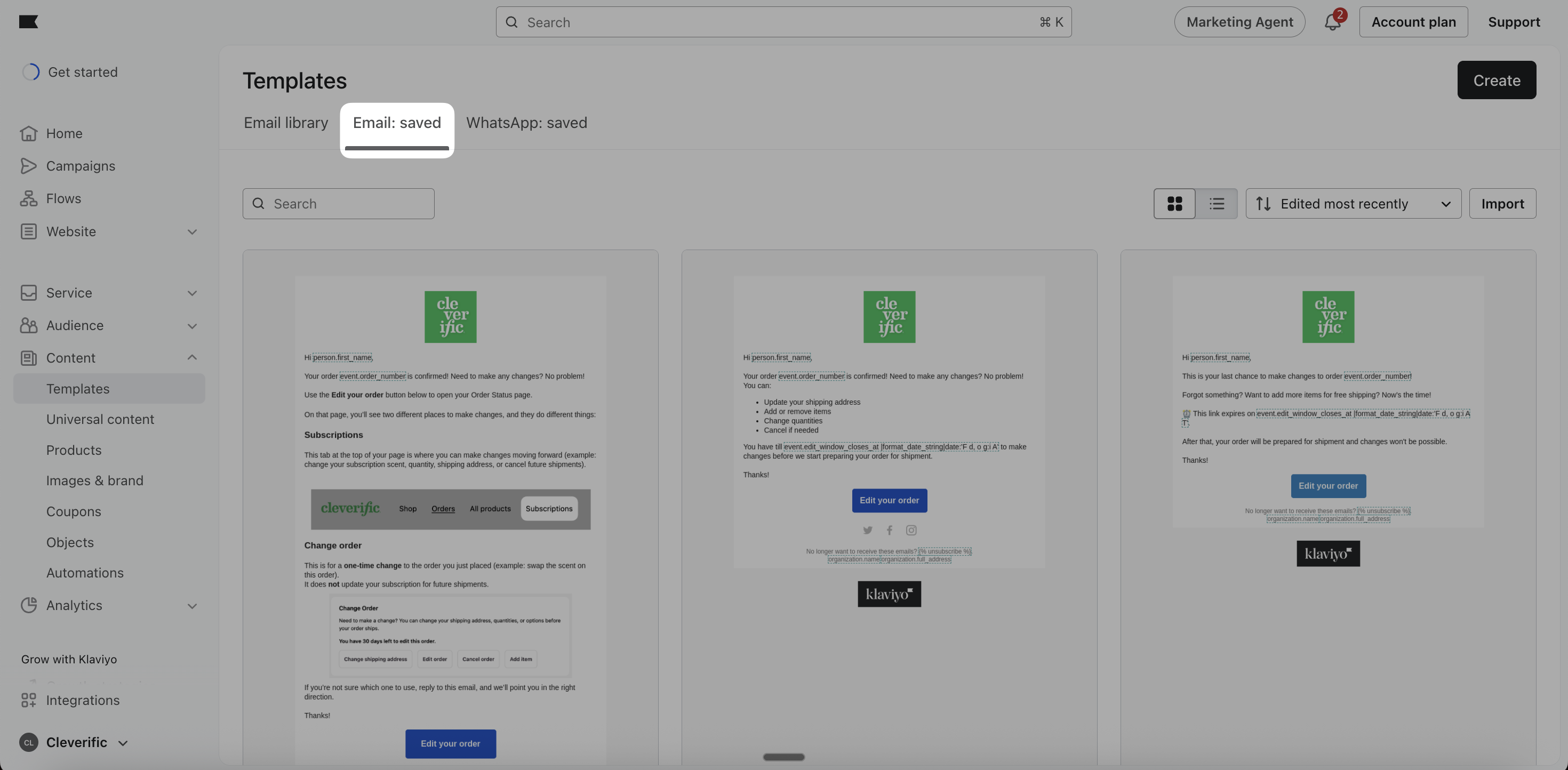1568x770 pixels.
Task: Switch to list view layout
Action: (1216, 203)
